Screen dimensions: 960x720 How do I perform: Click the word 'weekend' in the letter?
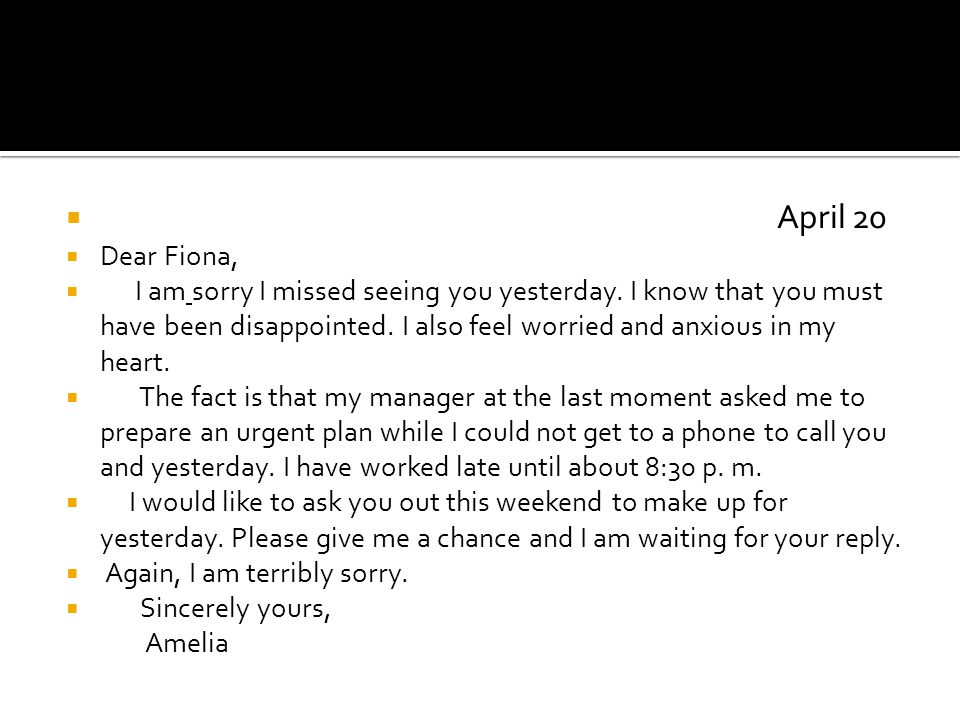[549, 503]
